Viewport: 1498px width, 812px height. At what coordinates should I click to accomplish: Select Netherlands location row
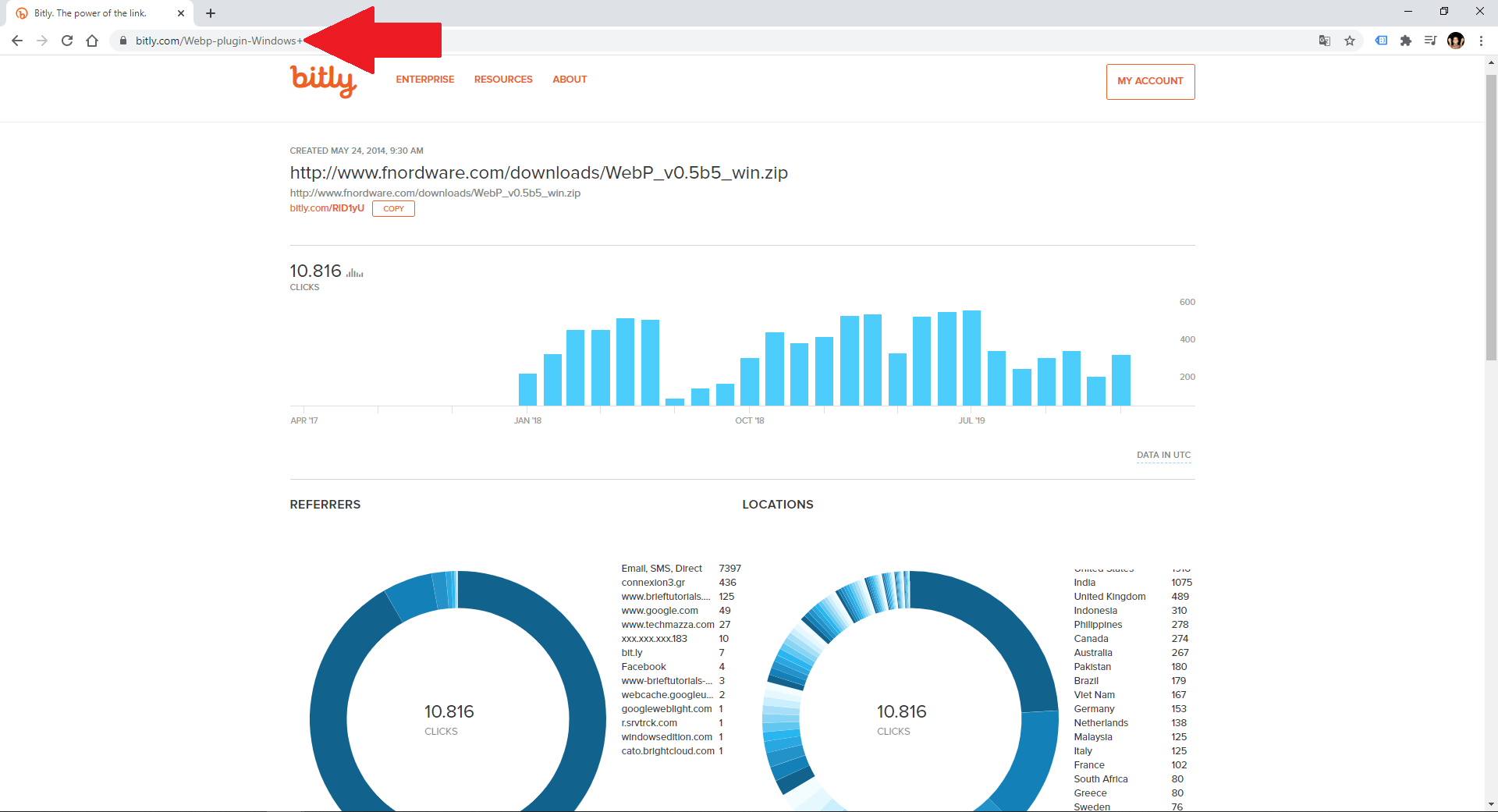1130,723
